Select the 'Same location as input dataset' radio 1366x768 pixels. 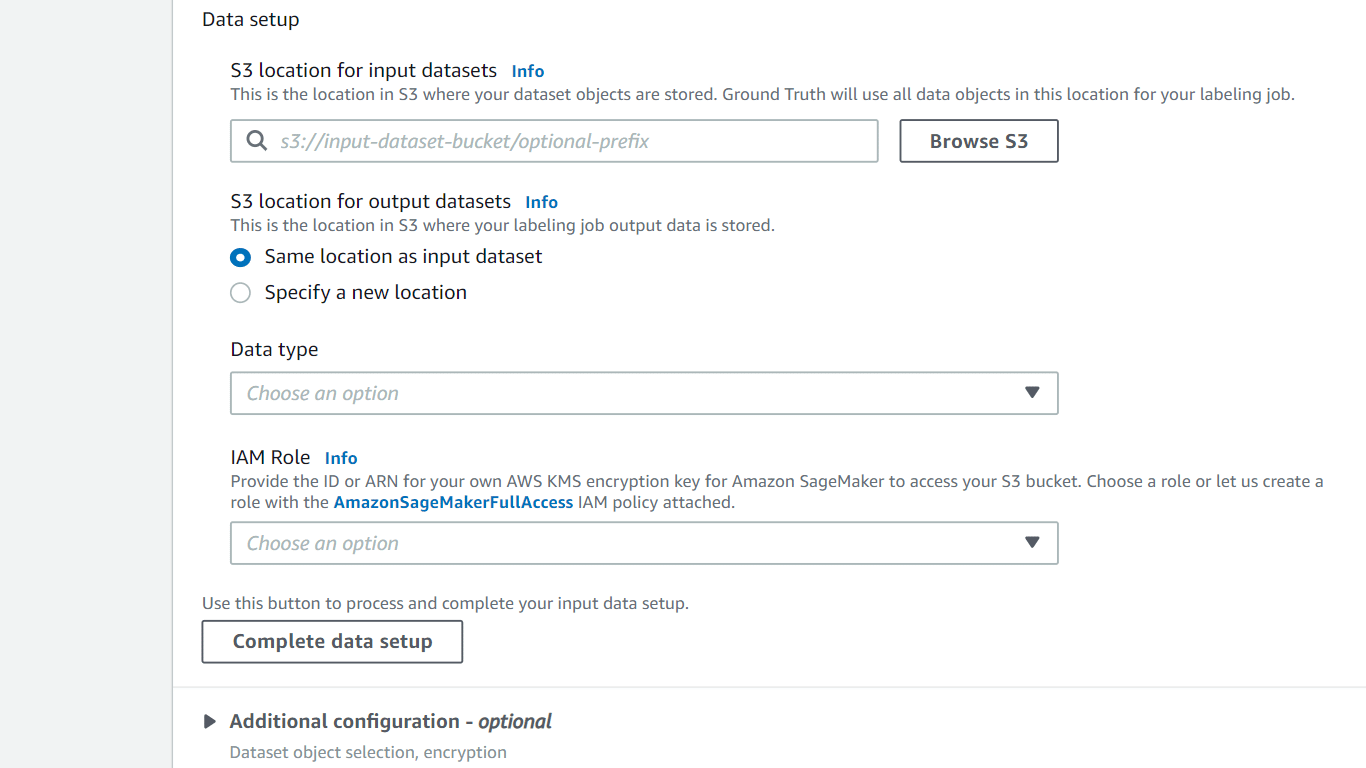tap(240, 257)
